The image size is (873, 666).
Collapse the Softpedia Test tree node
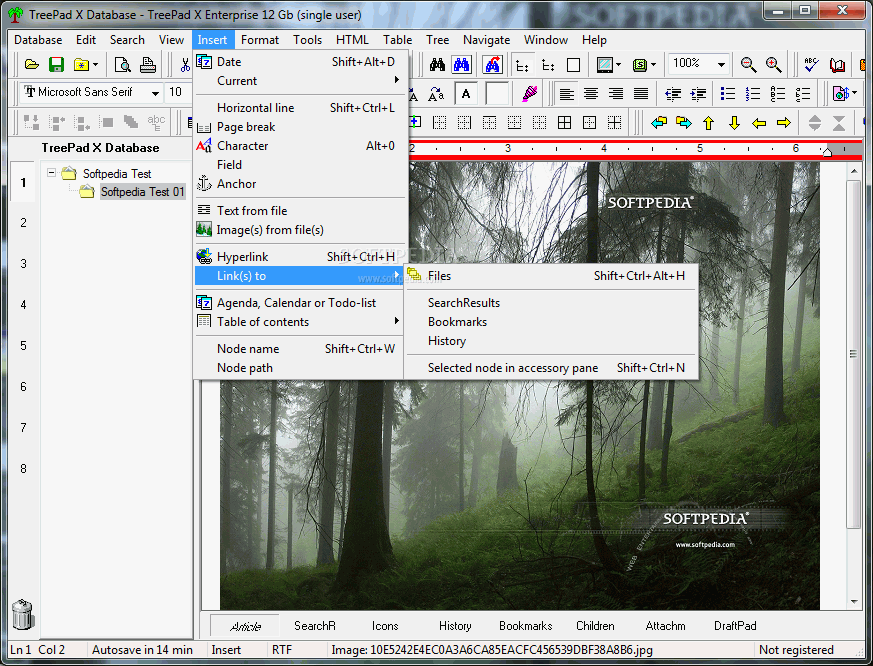click(x=52, y=173)
